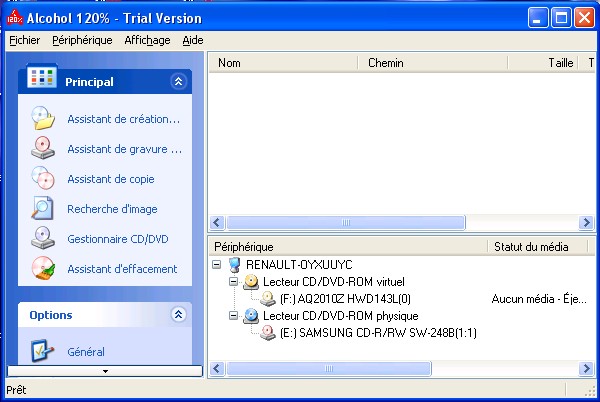Click 'Aucun média - Éje...' status text
Image resolution: width=600 pixels, height=402 pixels.
click(x=539, y=299)
